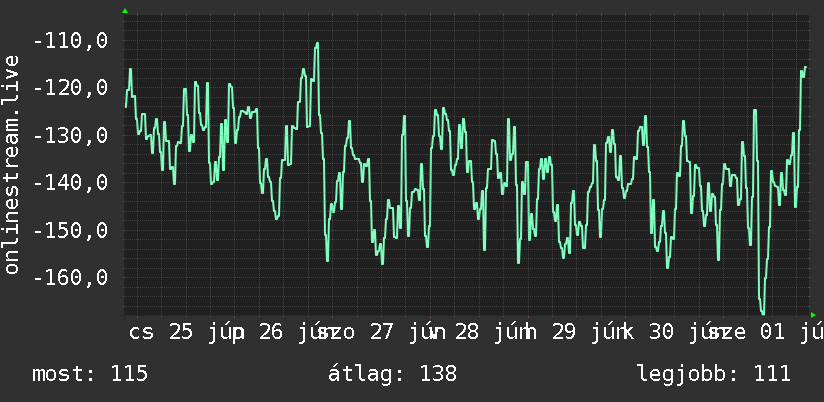Click the -160,0 y-axis label
Screen dimensions: 824x402
click(x=70, y=277)
